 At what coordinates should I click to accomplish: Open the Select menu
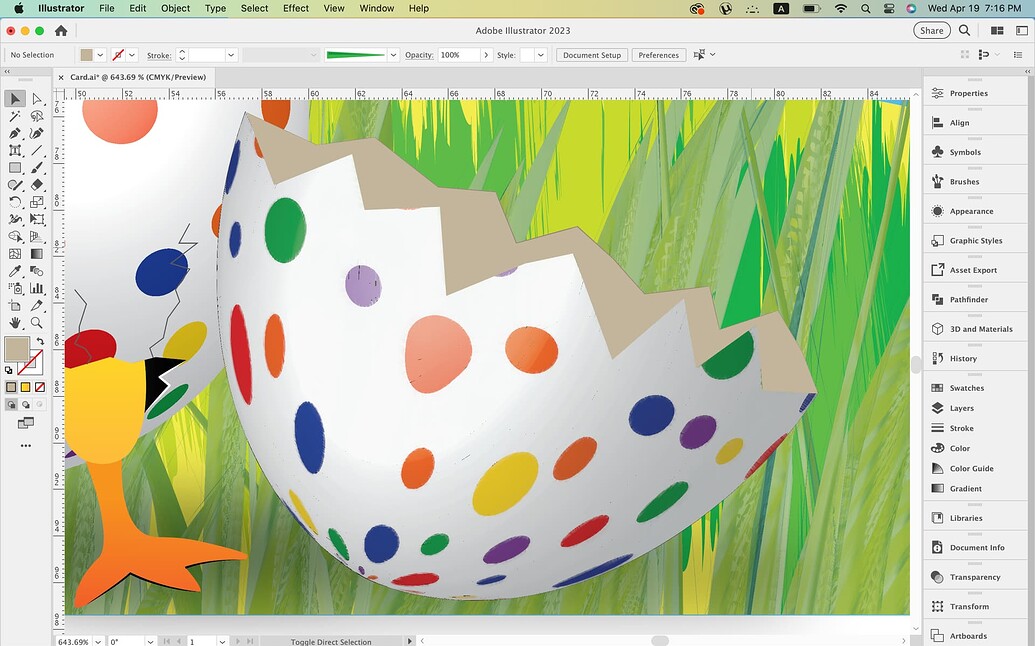point(254,8)
